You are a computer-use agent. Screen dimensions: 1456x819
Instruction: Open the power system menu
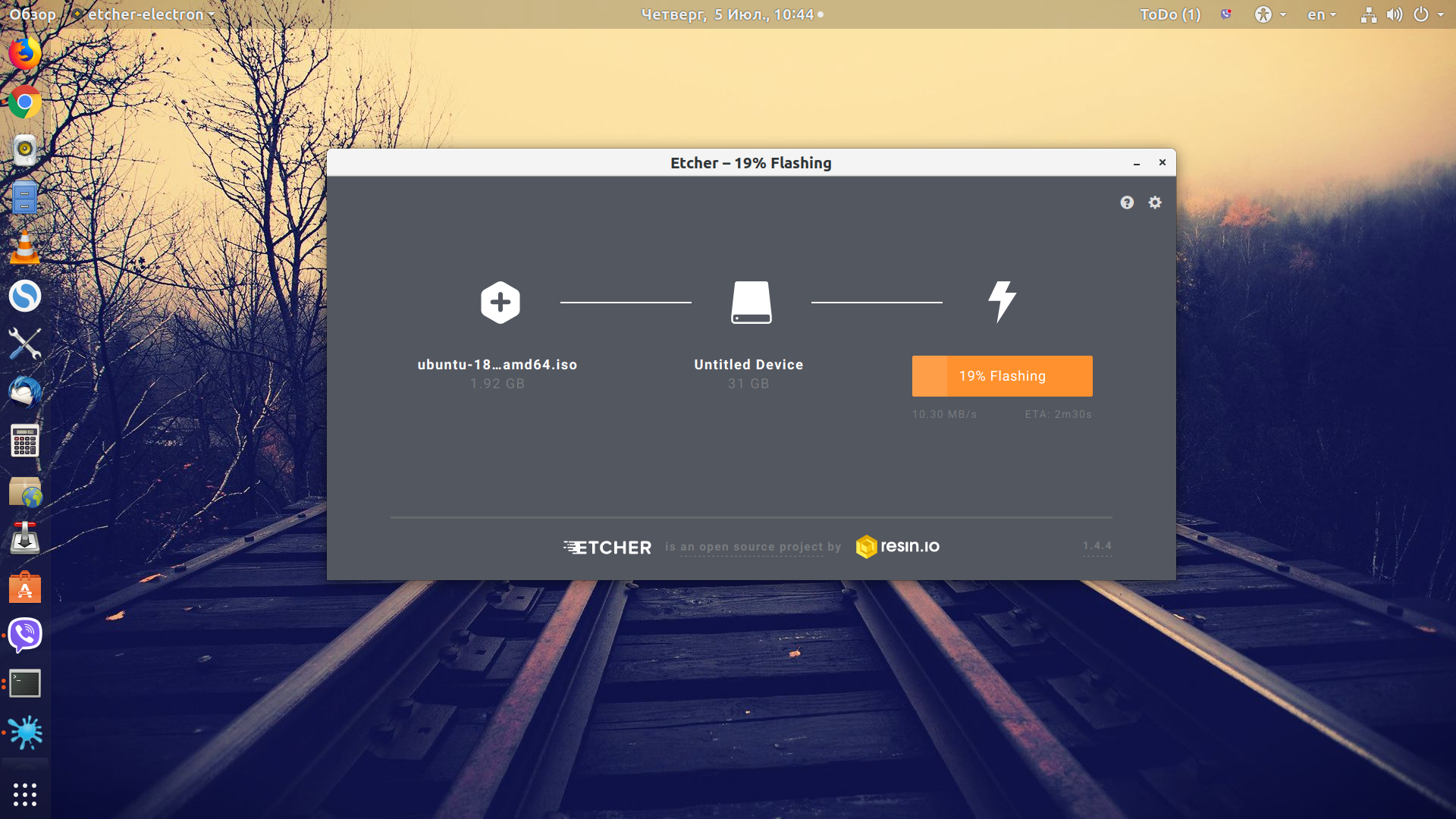[1429, 14]
